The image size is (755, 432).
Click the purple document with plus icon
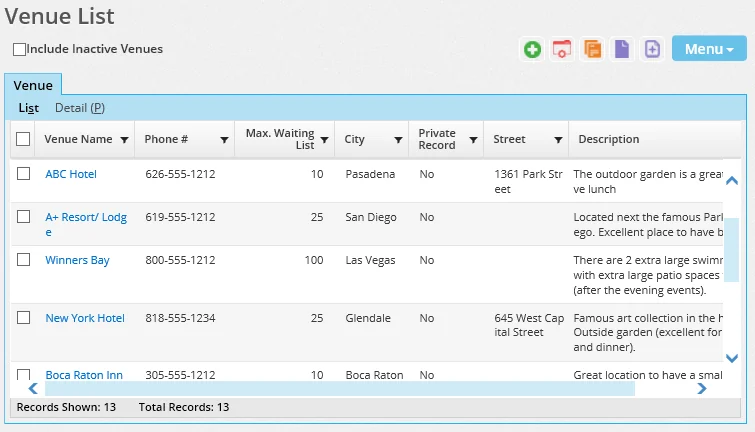[x=652, y=49]
